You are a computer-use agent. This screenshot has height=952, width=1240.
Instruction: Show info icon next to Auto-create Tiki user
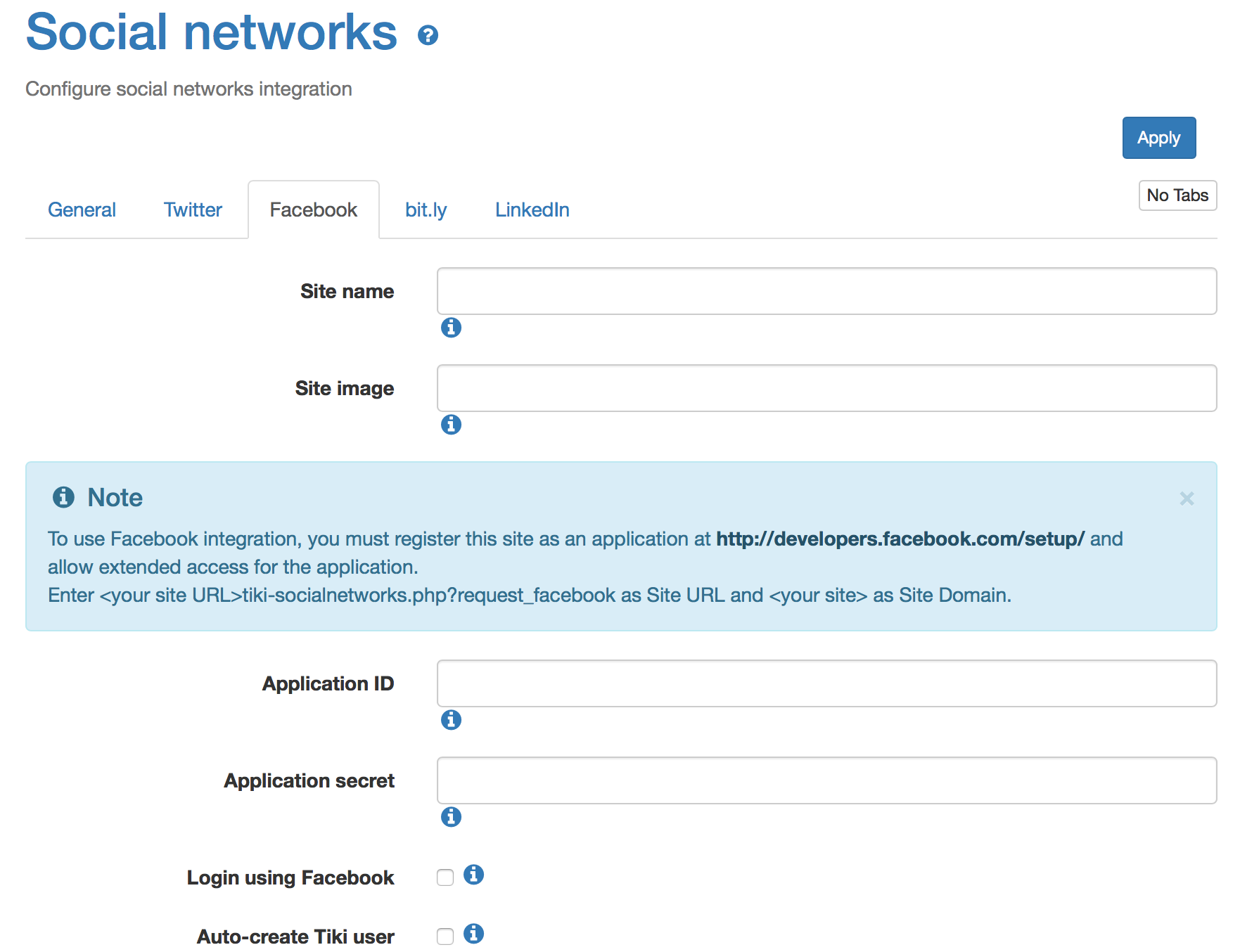pos(473,934)
